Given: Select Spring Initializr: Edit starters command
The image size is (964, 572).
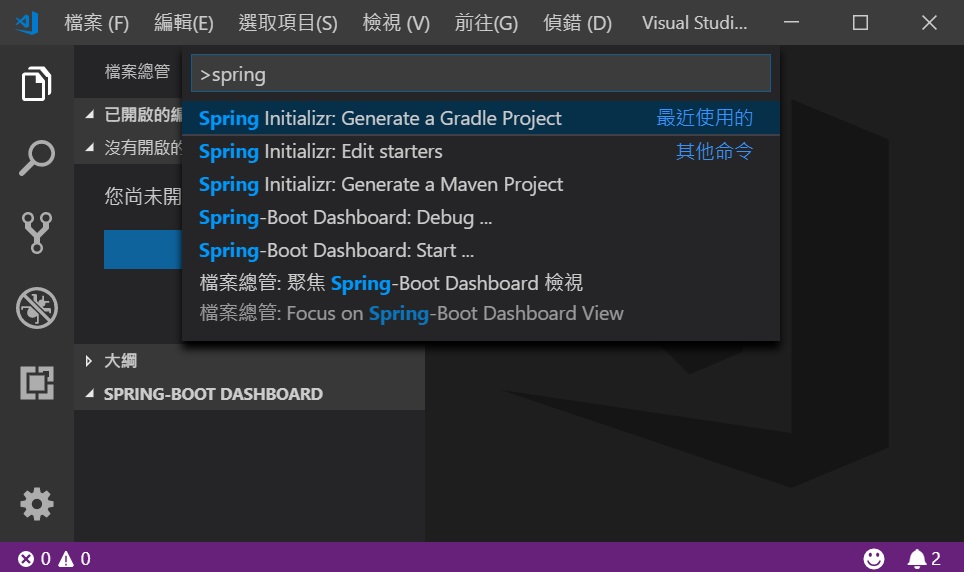Looking at the screenshot, I should (481, 151).
